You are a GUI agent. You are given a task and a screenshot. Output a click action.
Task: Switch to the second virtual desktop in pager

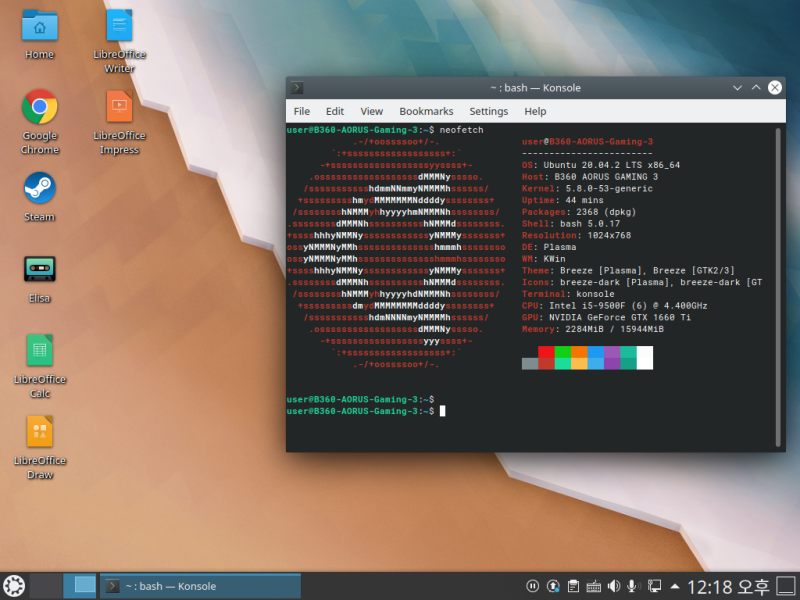coord(80,586)
